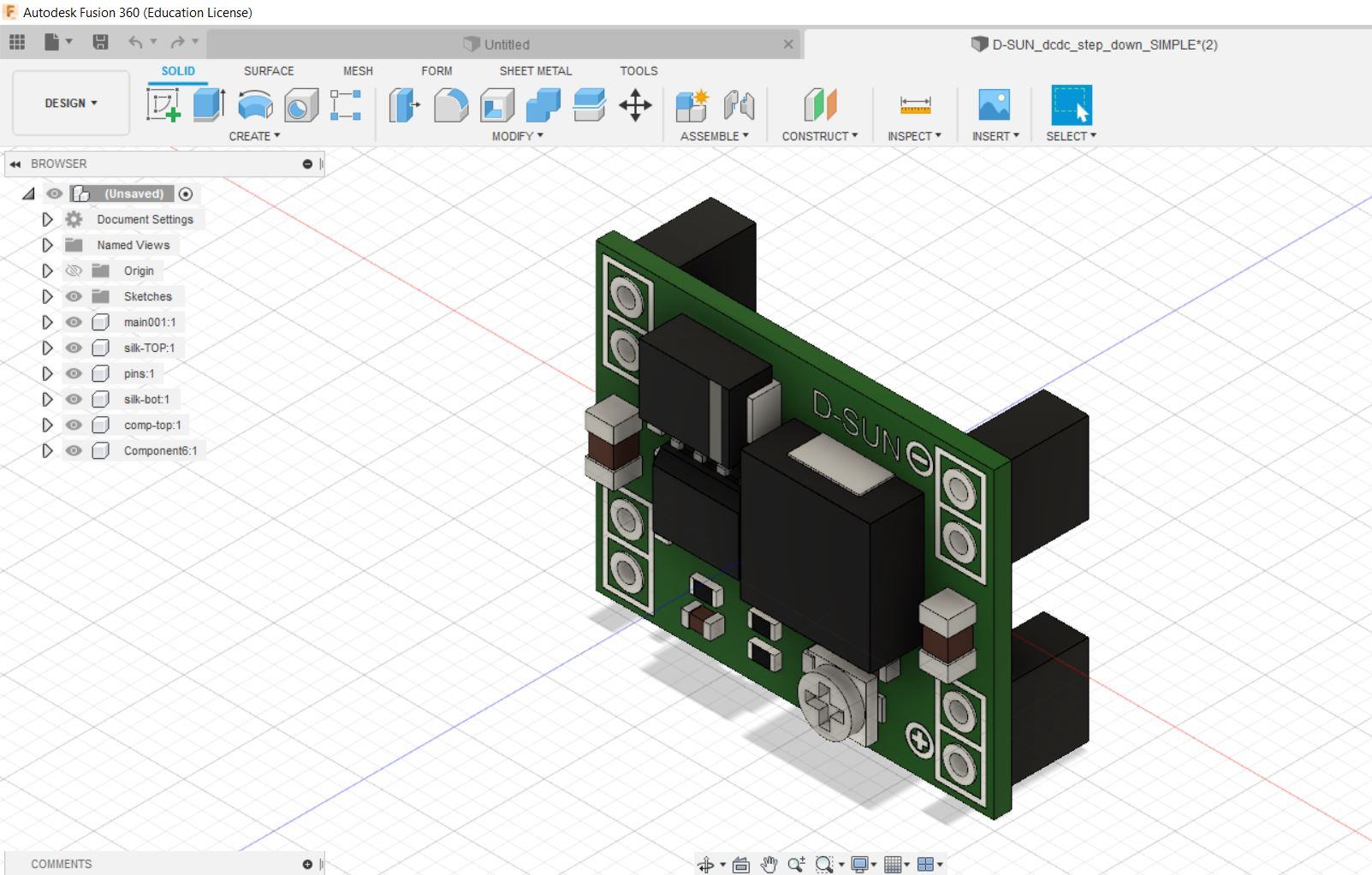The height and width of the screenshot is (875, 1372).
Task: Select the Offset Face tool
Action: click(x=589, y=105)
